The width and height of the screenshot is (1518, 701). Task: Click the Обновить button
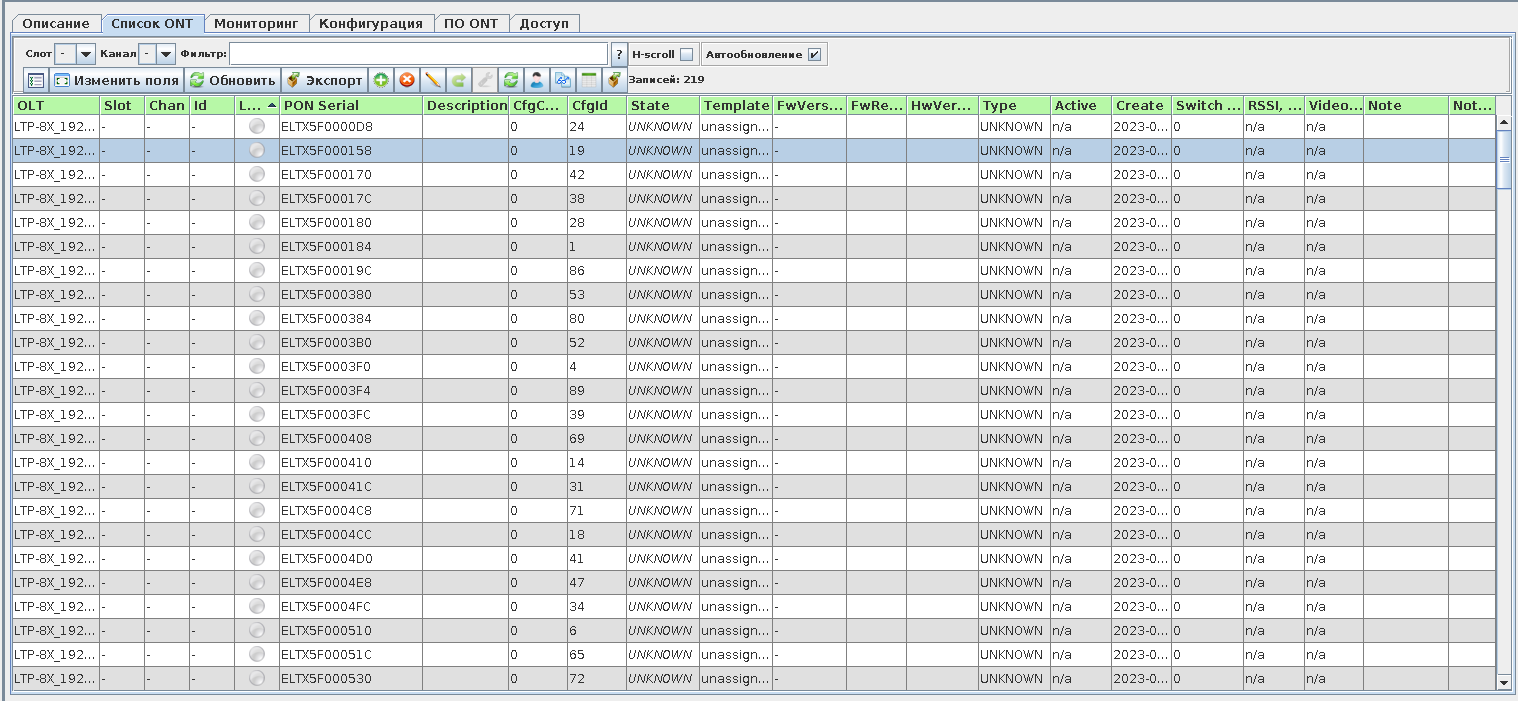(233, 80)
